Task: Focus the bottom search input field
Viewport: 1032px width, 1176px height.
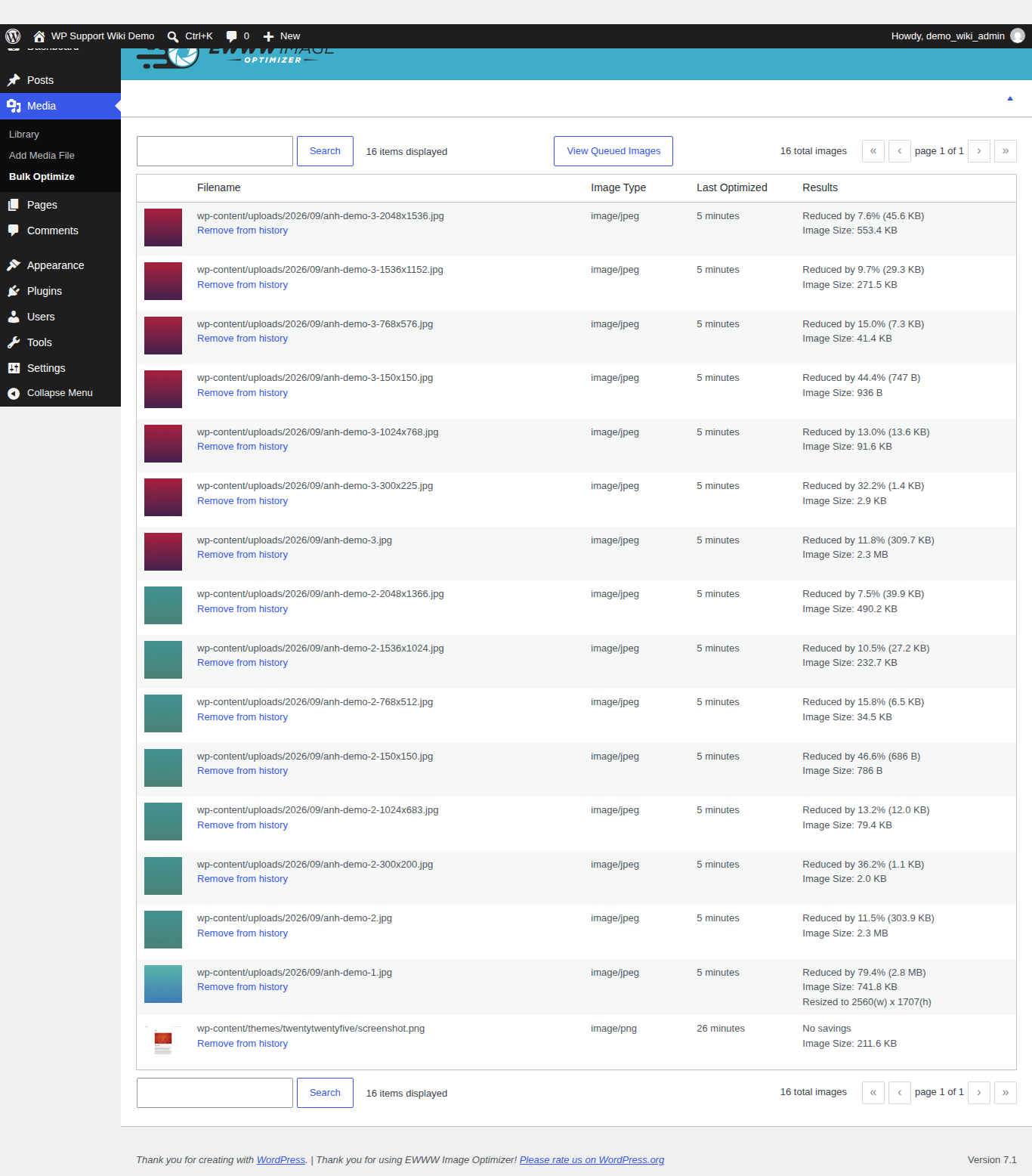Action: [x=215, y=1093]
